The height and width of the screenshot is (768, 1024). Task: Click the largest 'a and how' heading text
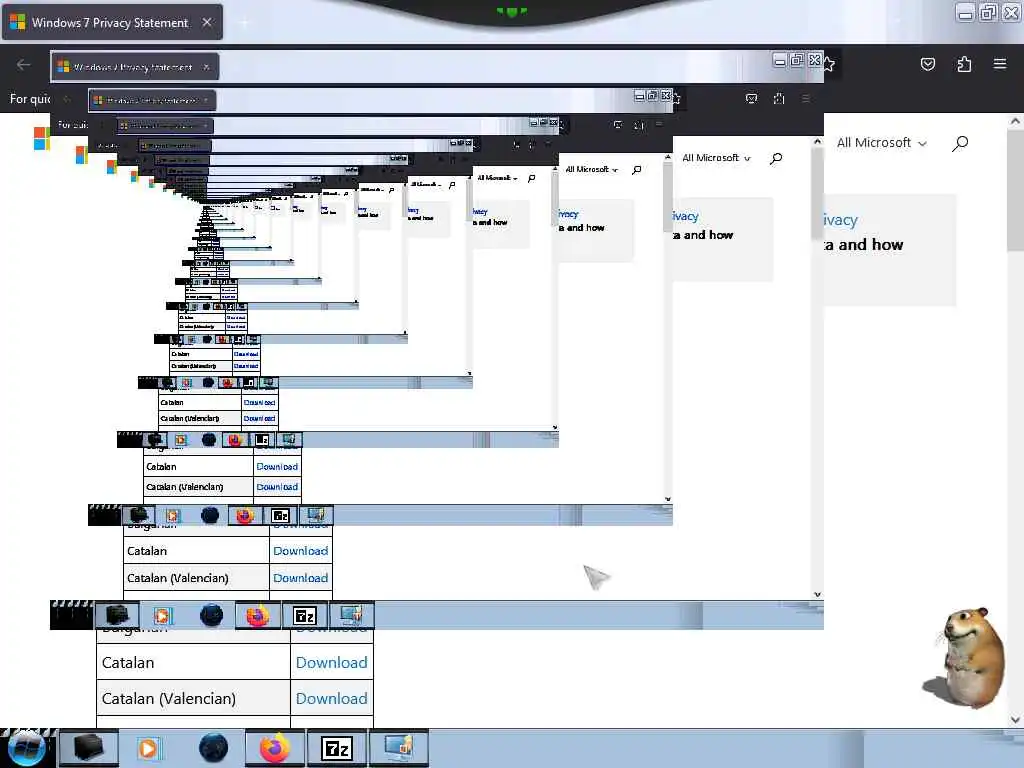(x=863, y=244)
